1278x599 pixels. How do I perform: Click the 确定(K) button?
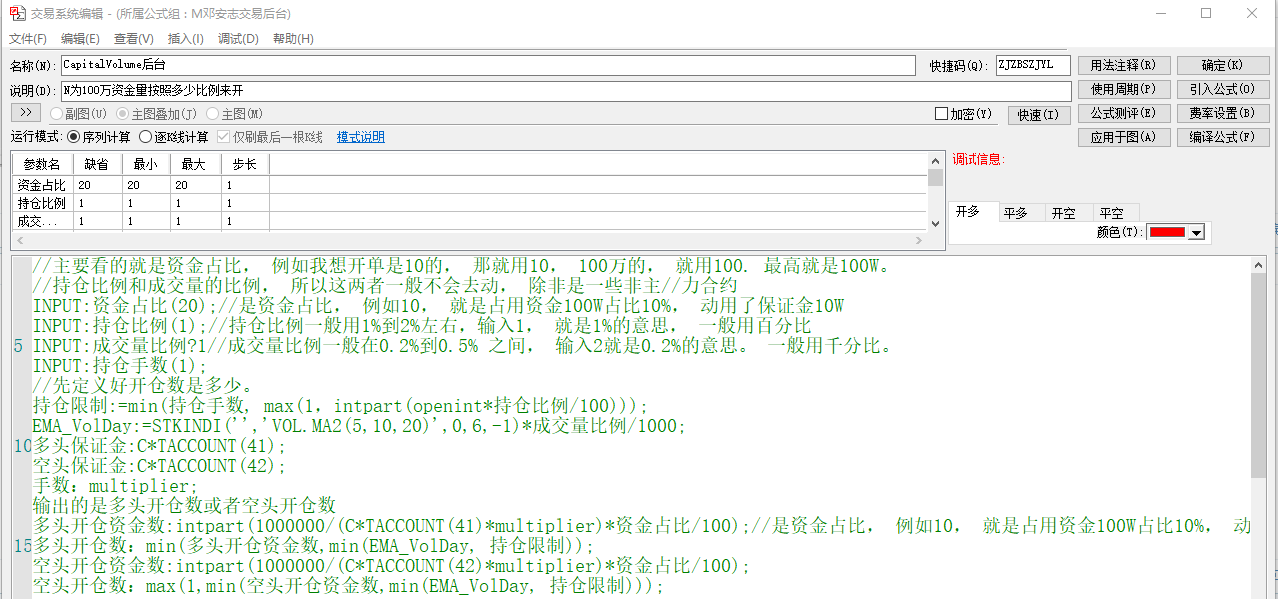pos(1223,65)
